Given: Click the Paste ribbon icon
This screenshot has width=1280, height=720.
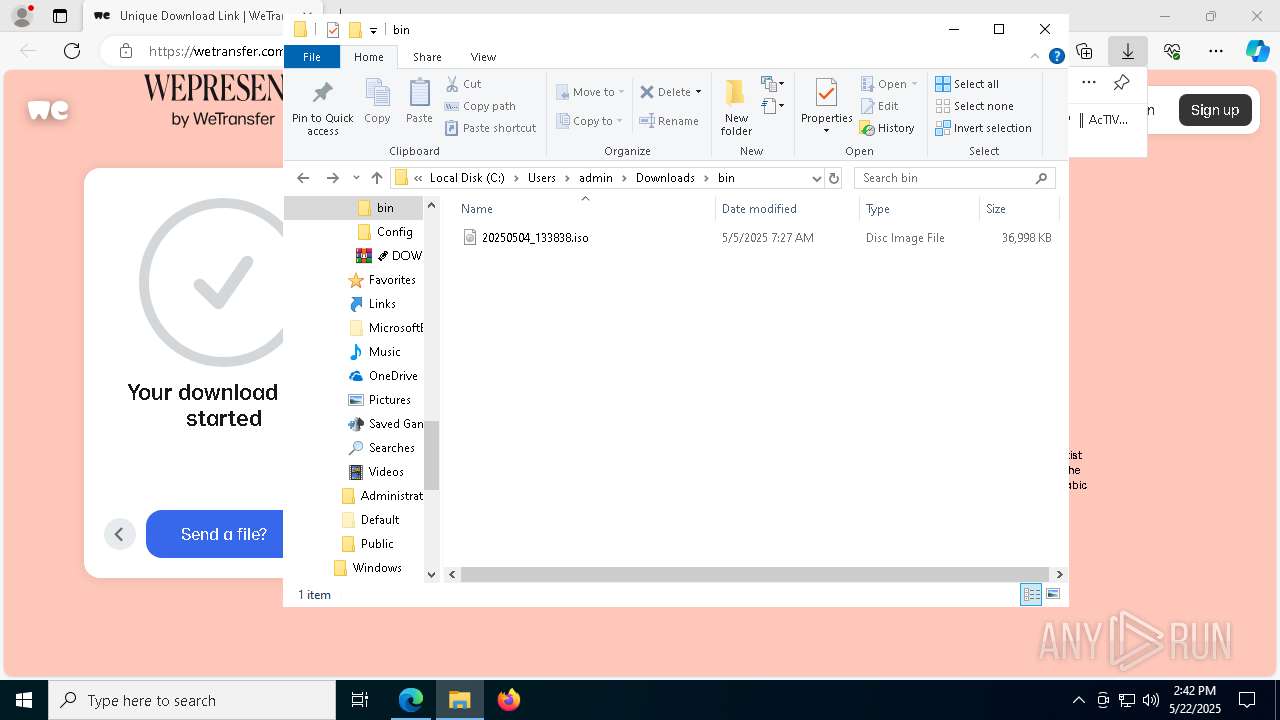Looking at the screenshot, I should click(x=419, y=102).
